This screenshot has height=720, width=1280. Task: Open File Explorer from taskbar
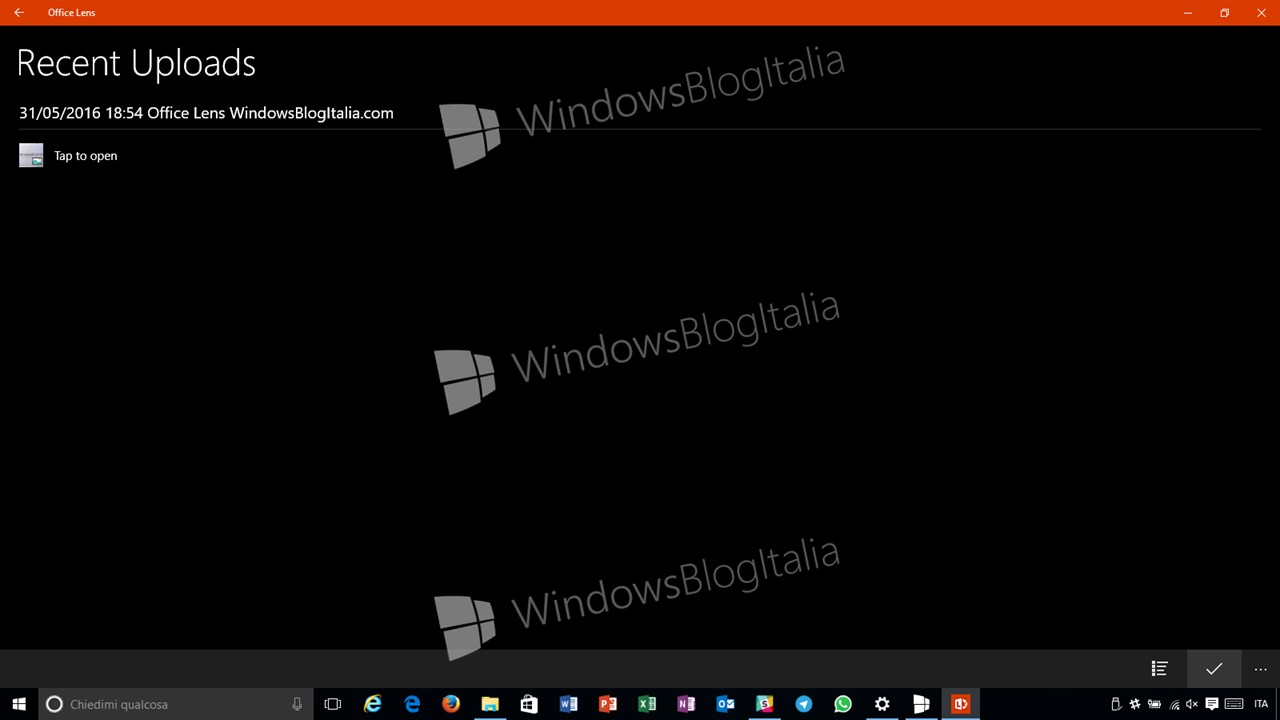(x=490, y=704)
